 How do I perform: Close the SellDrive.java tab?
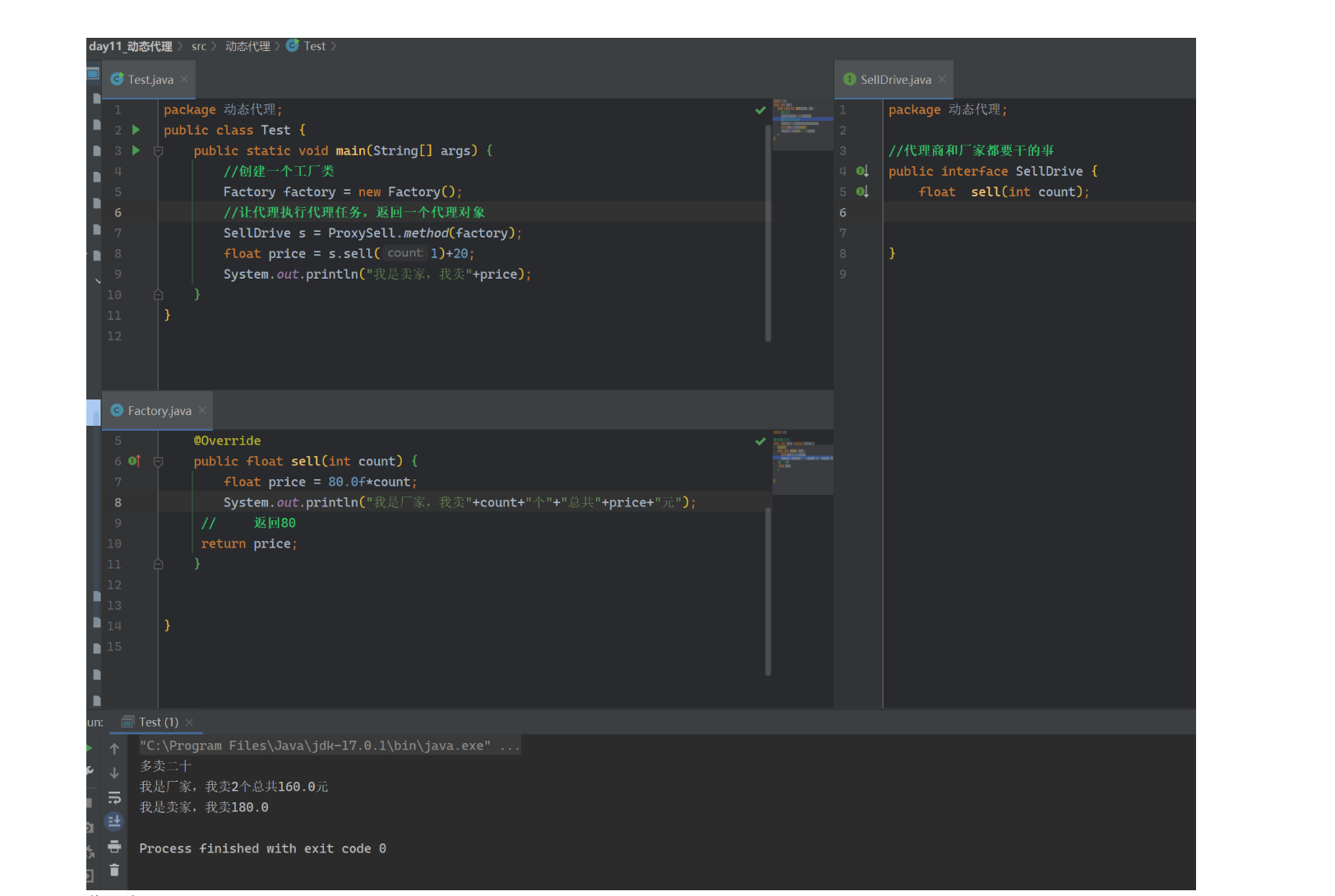942,79
